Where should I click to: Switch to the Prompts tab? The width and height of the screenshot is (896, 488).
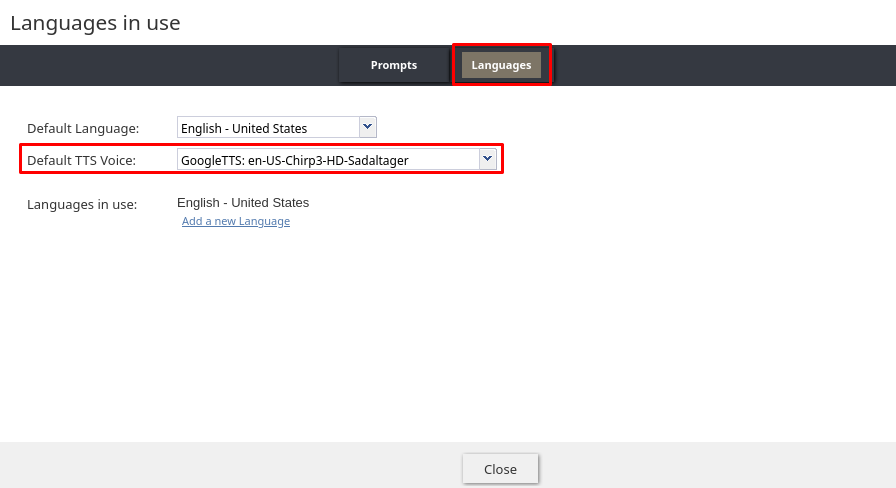393,65
